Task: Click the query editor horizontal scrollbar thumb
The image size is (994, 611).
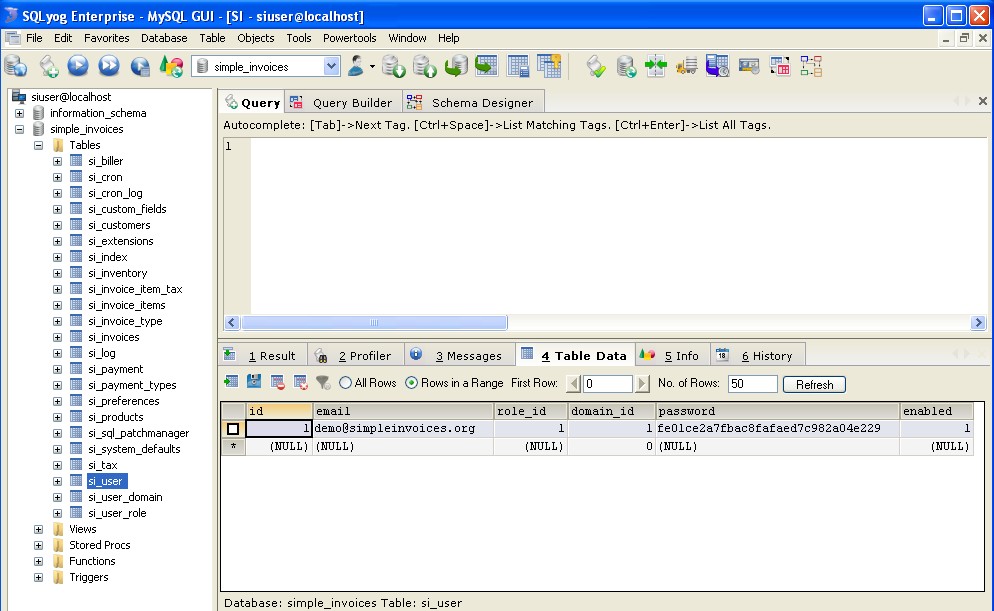Action: 374,323
